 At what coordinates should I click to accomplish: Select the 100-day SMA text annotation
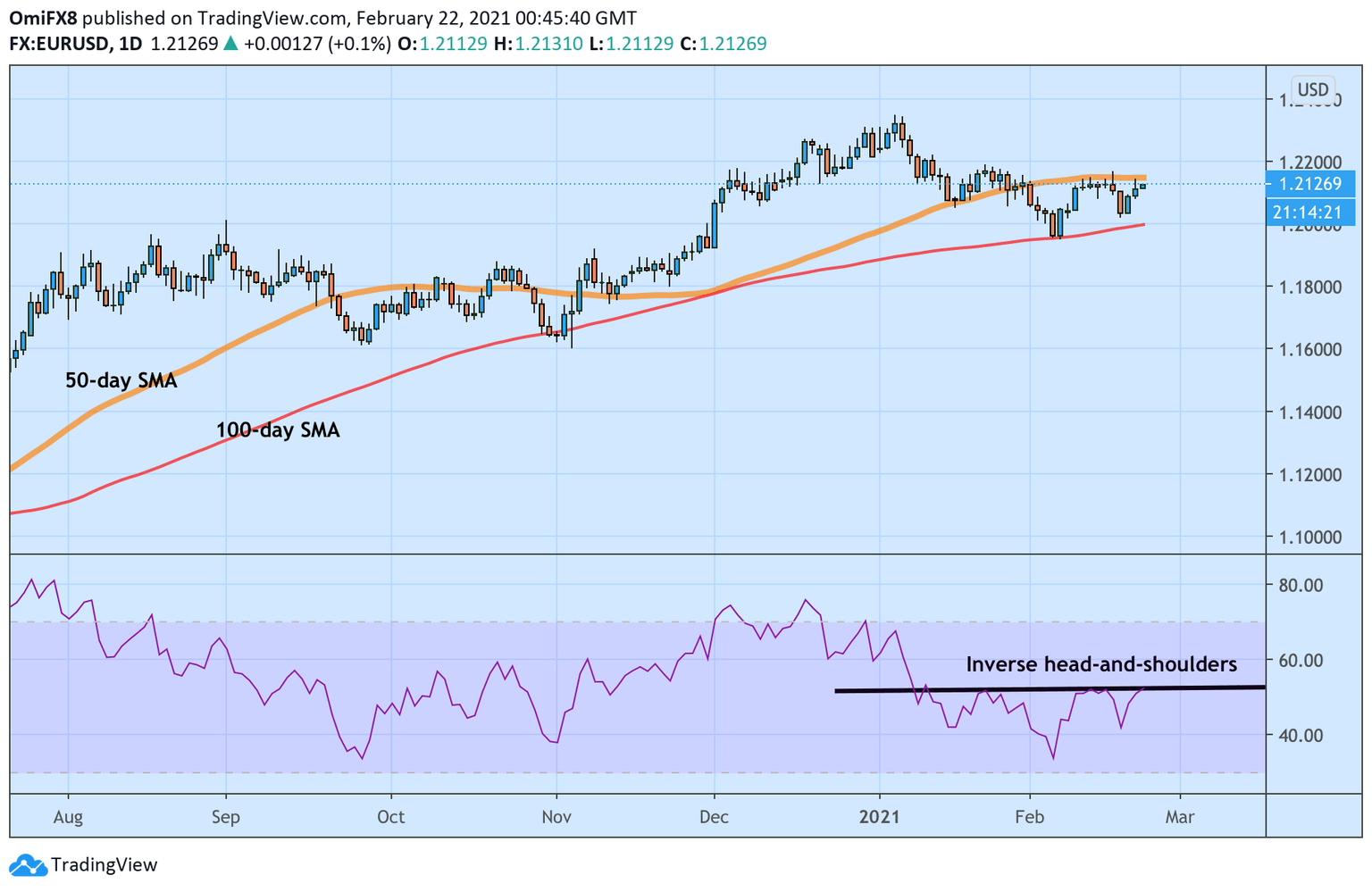[x=278, y=431]
